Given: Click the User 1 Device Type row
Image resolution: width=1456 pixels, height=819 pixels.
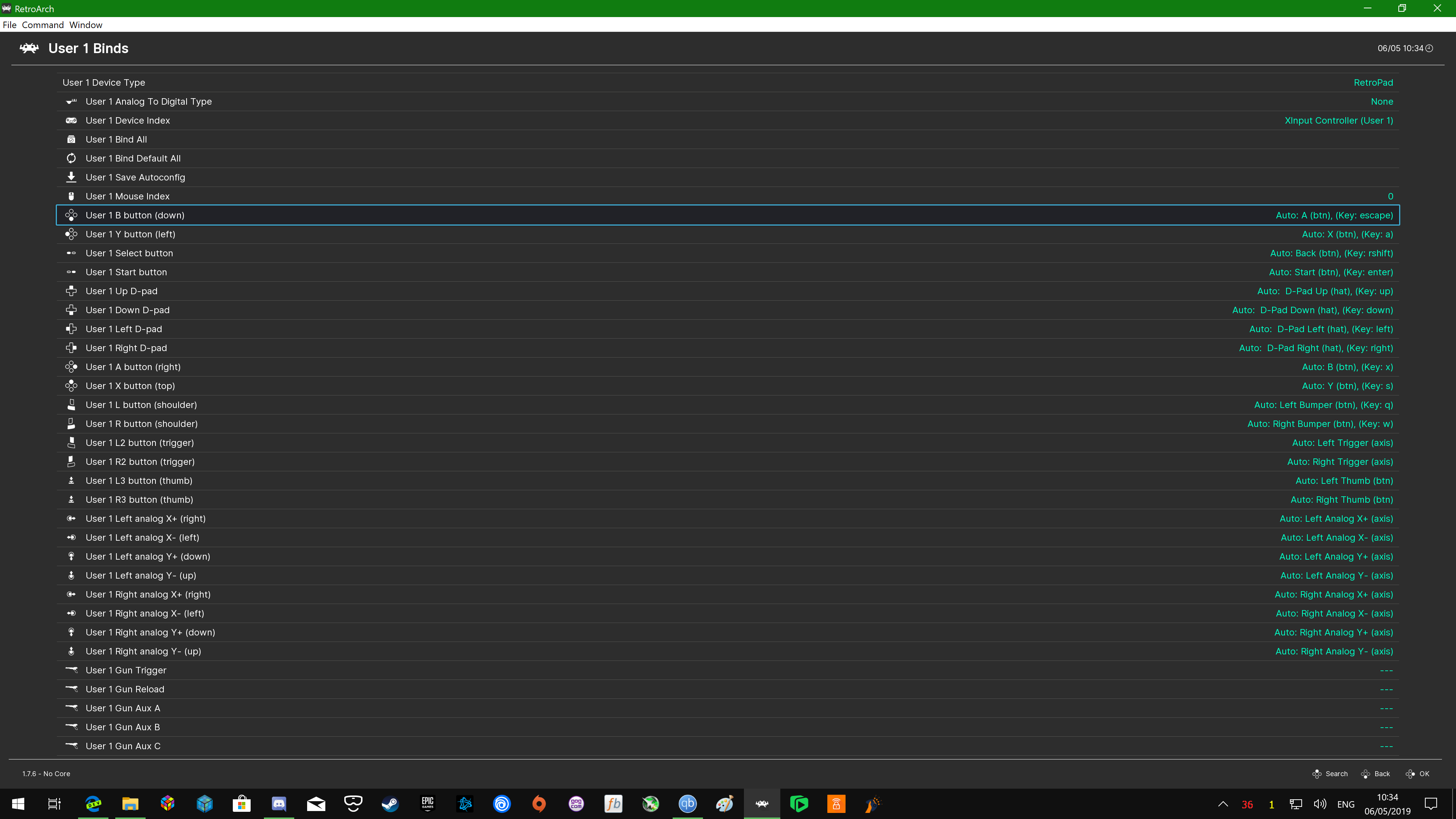Looking at the screenshot, I should (728, 83).
